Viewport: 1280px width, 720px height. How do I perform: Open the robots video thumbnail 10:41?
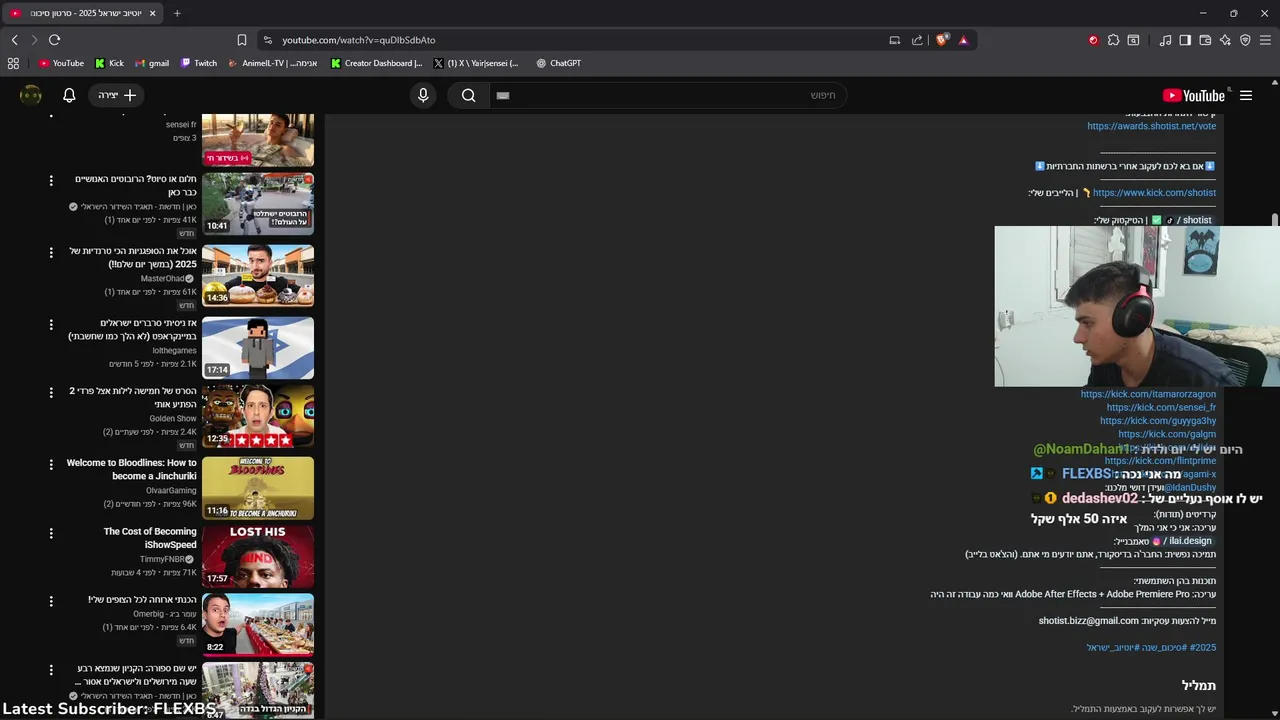coord(258,204)
